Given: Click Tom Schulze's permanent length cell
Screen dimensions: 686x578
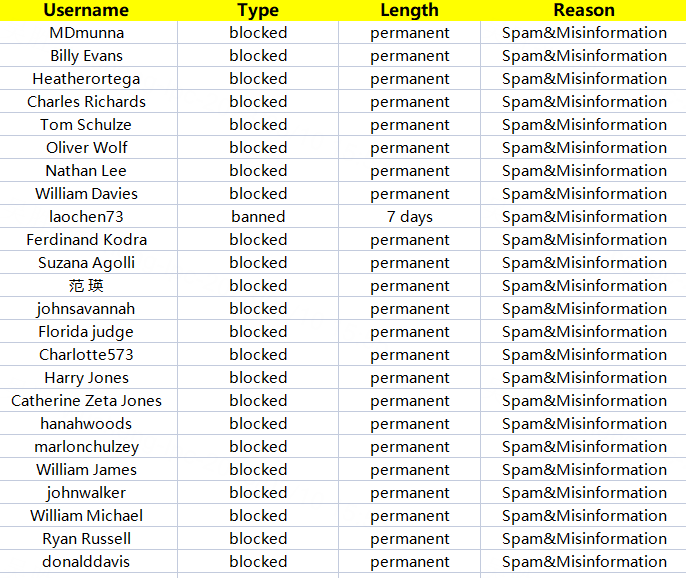Looking at the screenshot, I should click(x=410, y=125).
